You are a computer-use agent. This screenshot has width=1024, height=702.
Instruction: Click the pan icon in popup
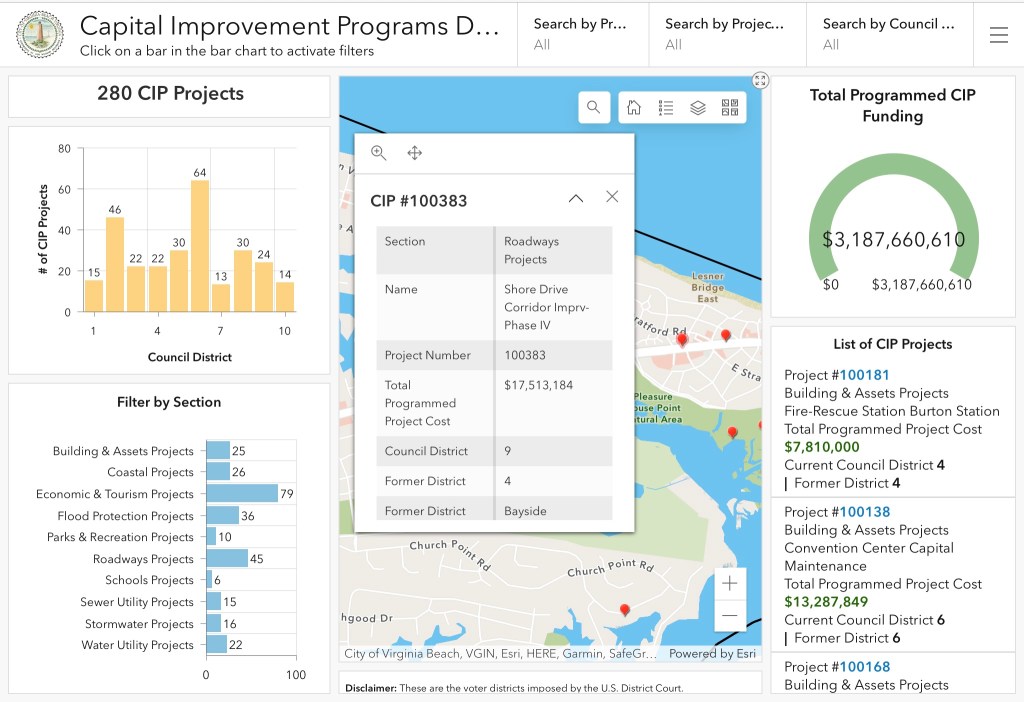click(x=414, y=153)
